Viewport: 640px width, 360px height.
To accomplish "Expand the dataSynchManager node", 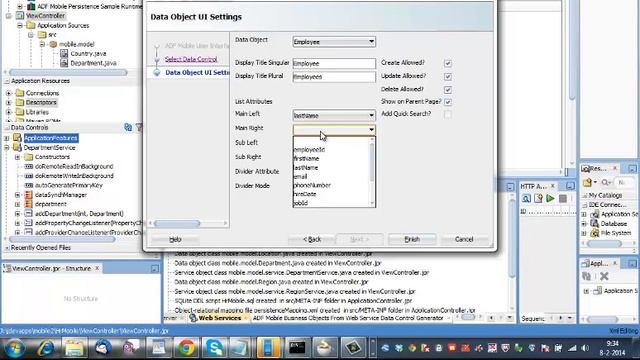I will click(17, 195).
